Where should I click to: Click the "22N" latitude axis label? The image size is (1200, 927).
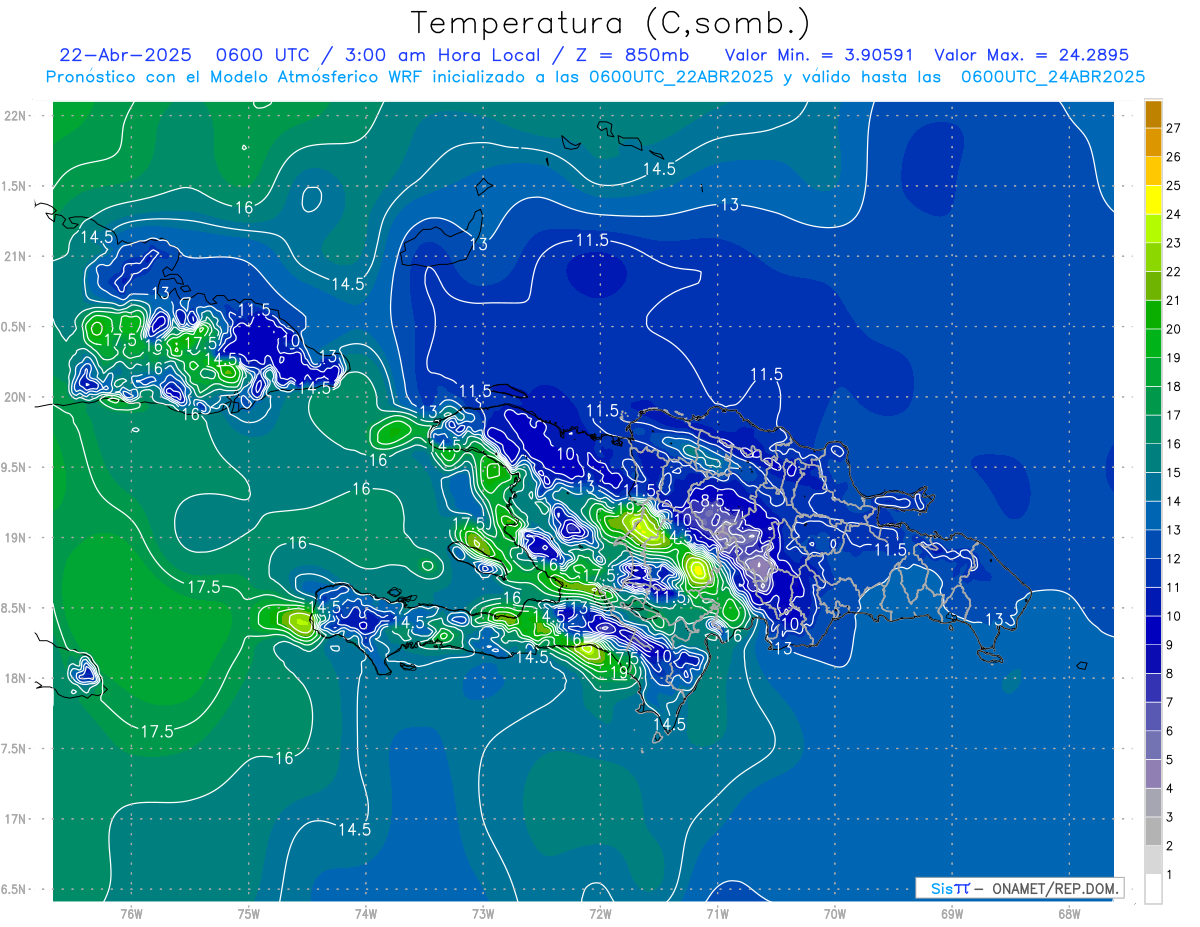point(15,116)
